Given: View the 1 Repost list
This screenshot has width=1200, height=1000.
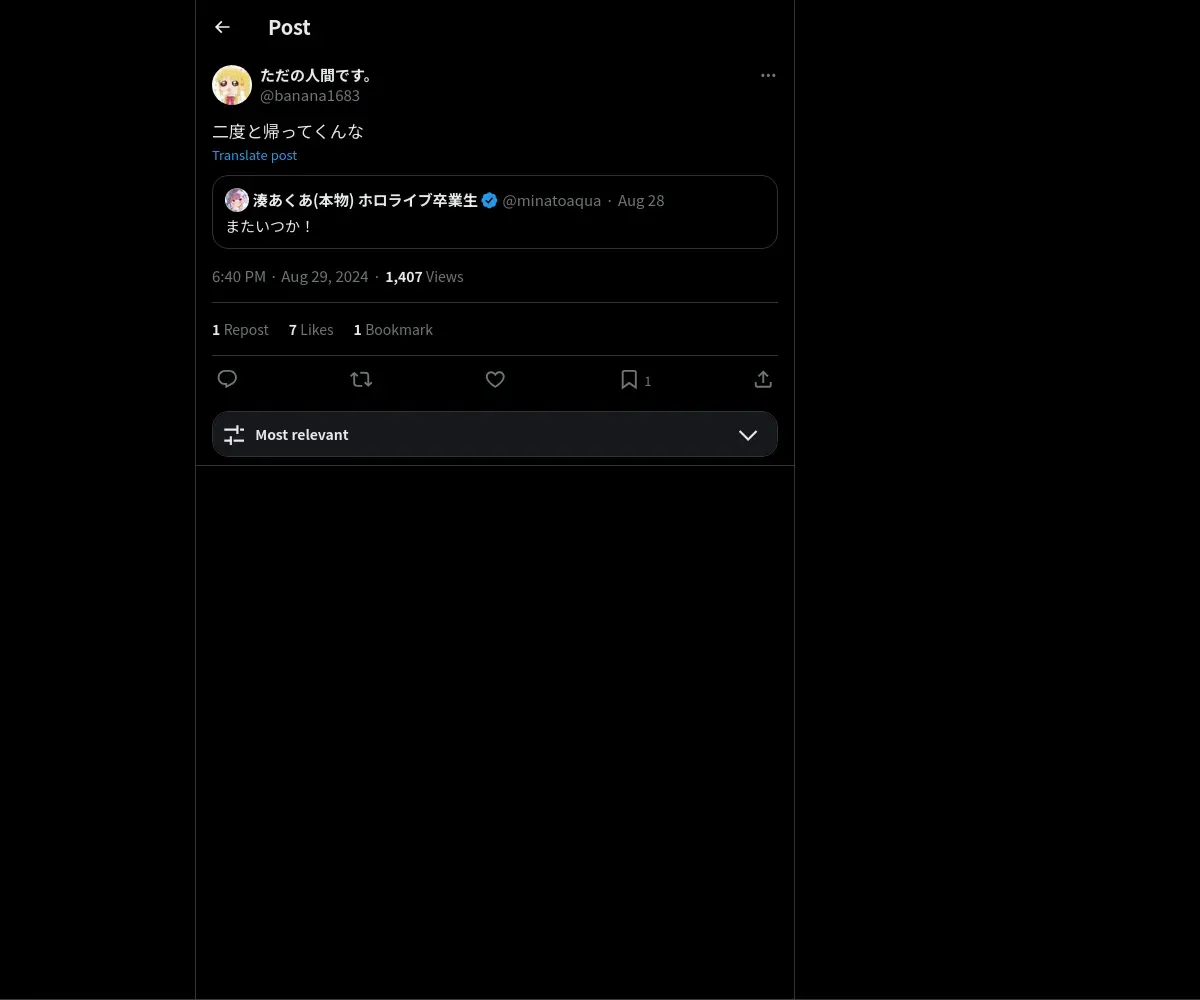Looking at the screenshot, I should point(240,330).
